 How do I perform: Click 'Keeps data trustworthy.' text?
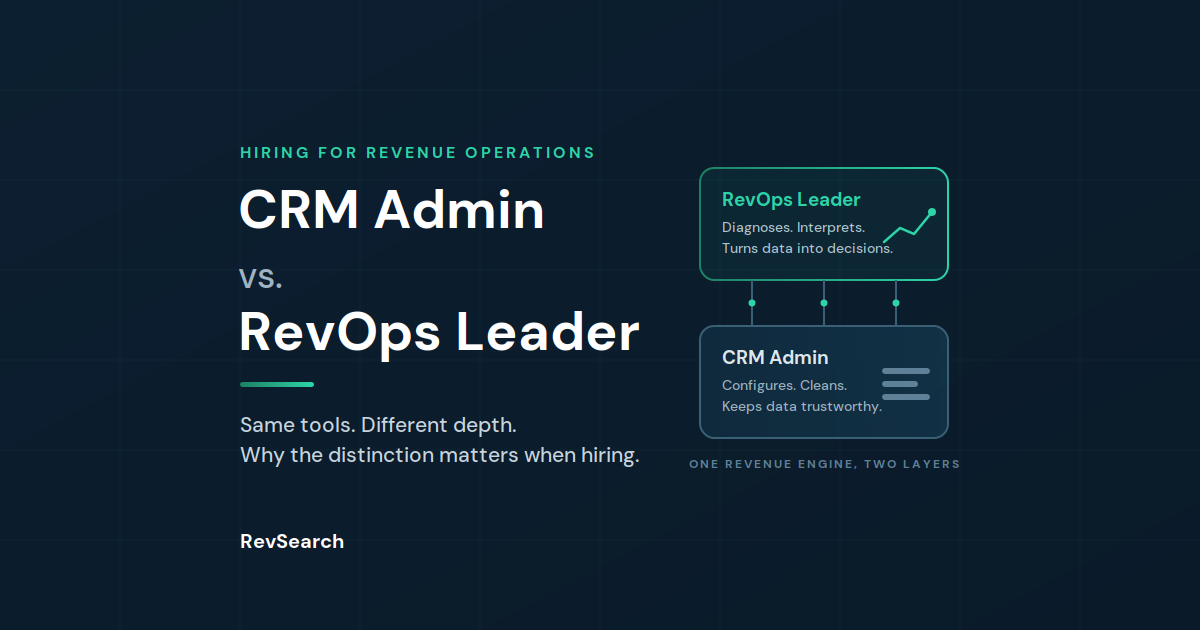[x=801, y=406]
